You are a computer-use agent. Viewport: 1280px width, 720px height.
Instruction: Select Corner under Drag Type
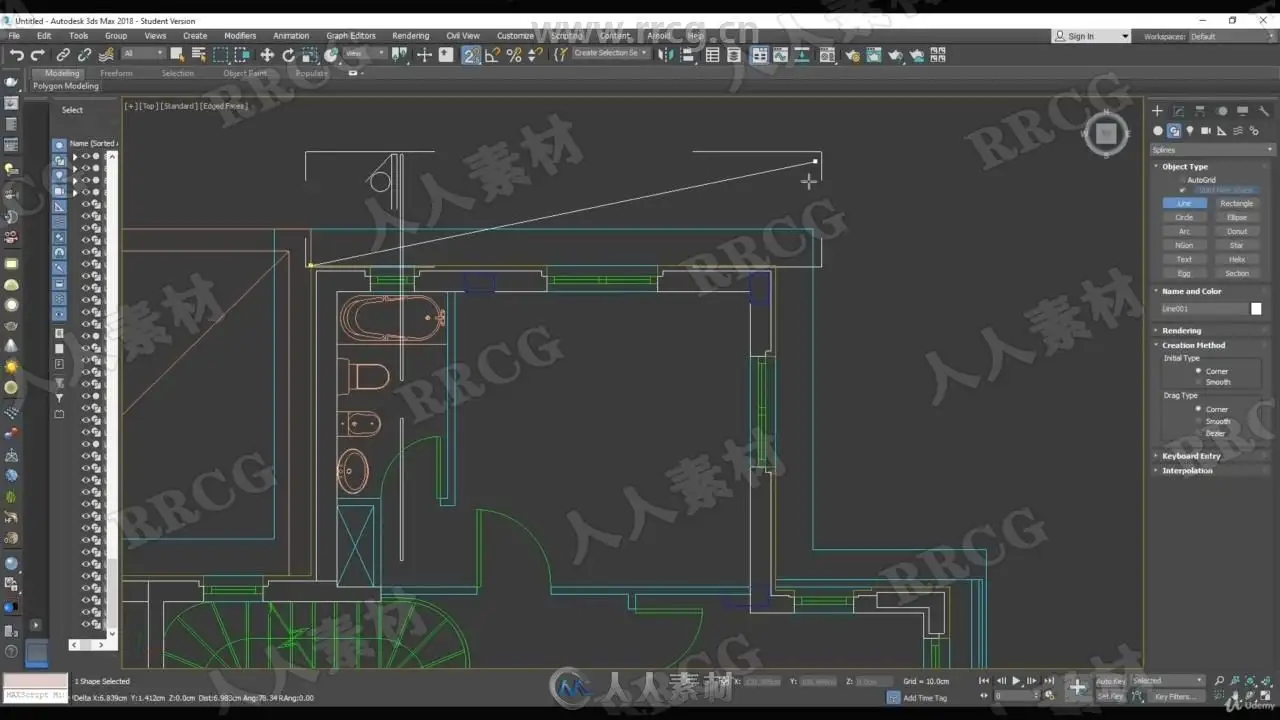tap(1198, 409)
